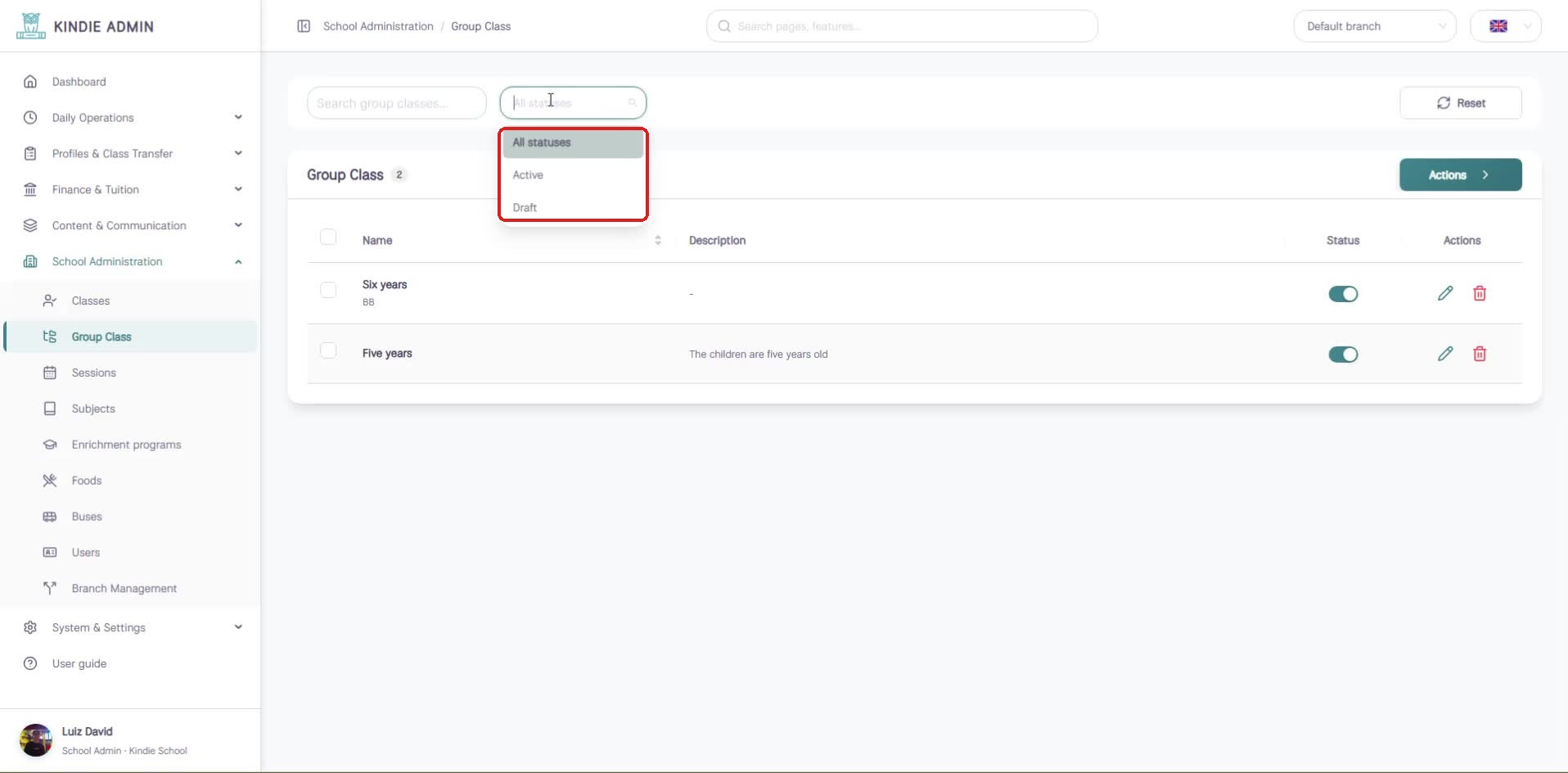Focus the Search group classes field
Image resolution: width=1568 pixels, height=773 pixels.
(x=397, y=103)
